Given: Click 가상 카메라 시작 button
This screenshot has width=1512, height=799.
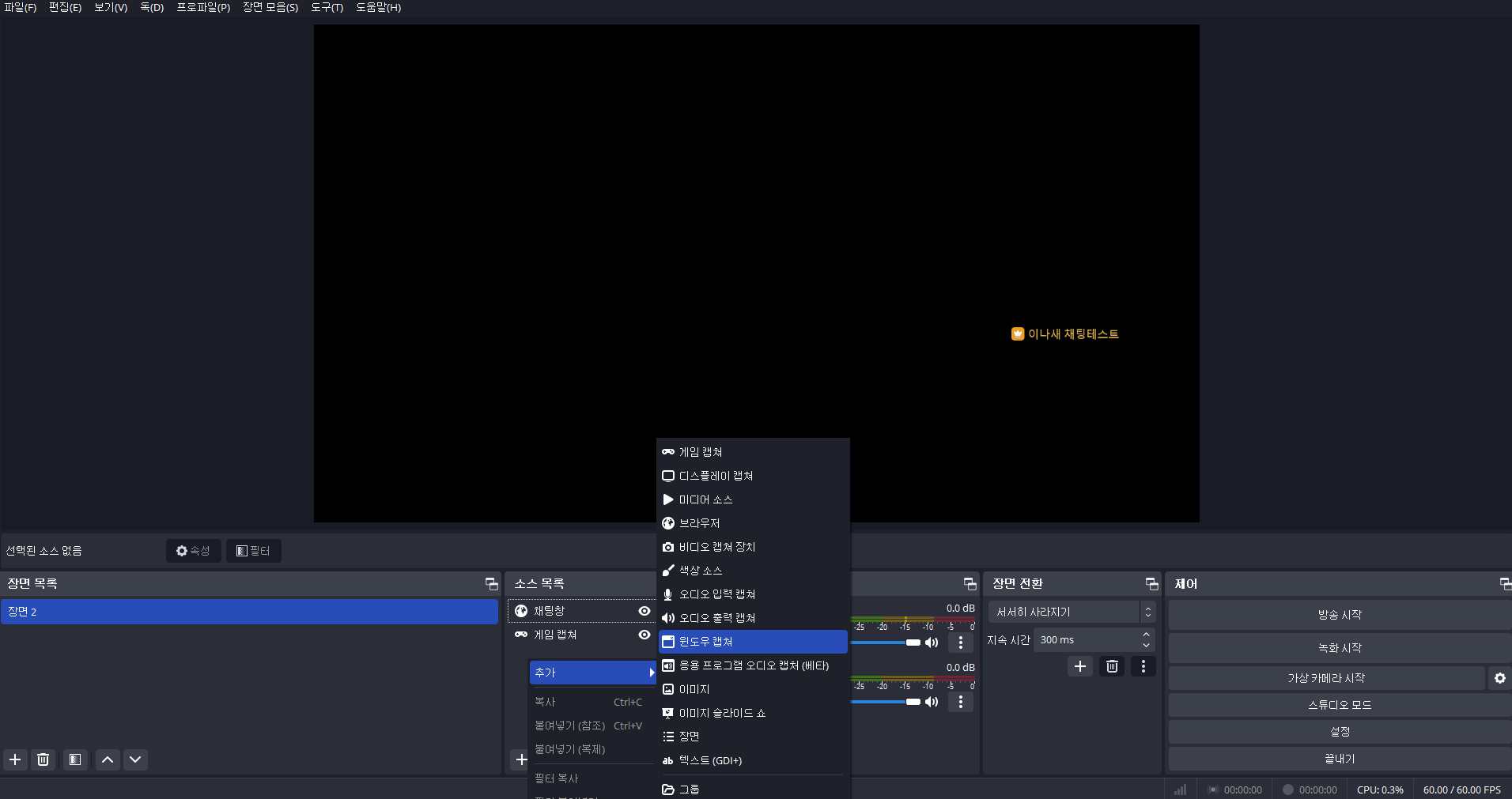Looking at the screenshot, I should 1326,678.
